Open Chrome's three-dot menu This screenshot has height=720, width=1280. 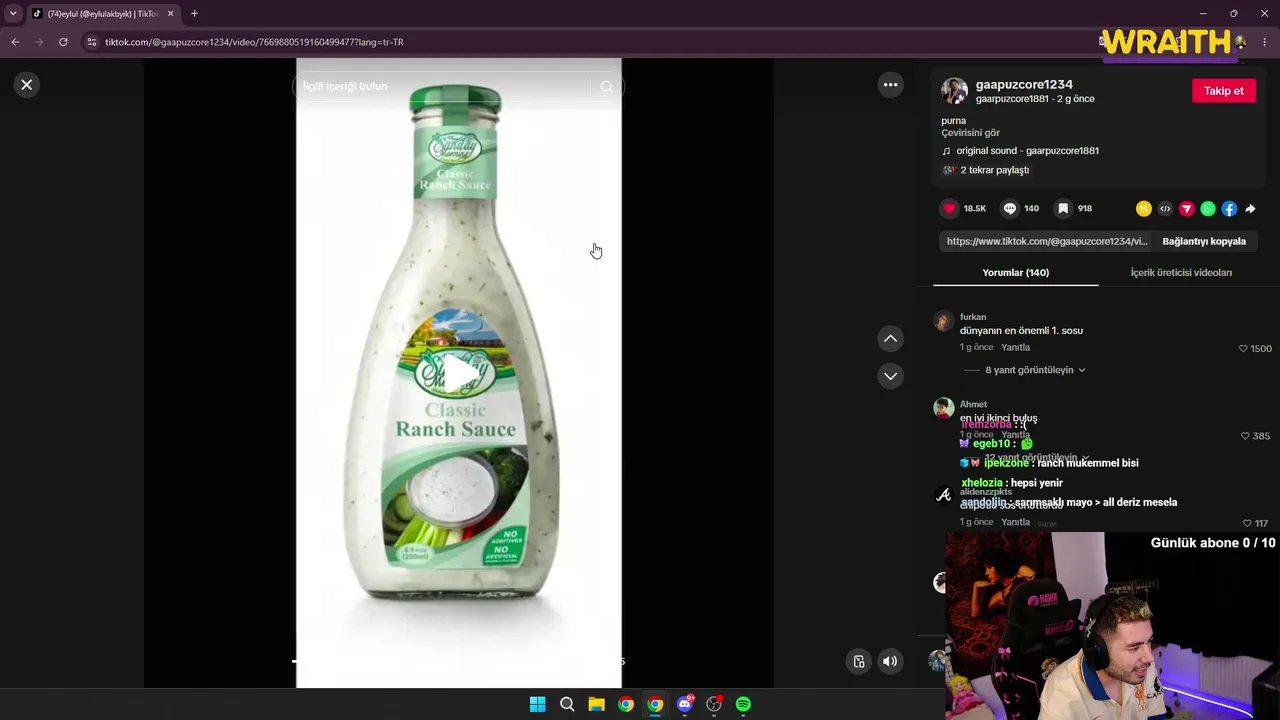point(1265,42)
